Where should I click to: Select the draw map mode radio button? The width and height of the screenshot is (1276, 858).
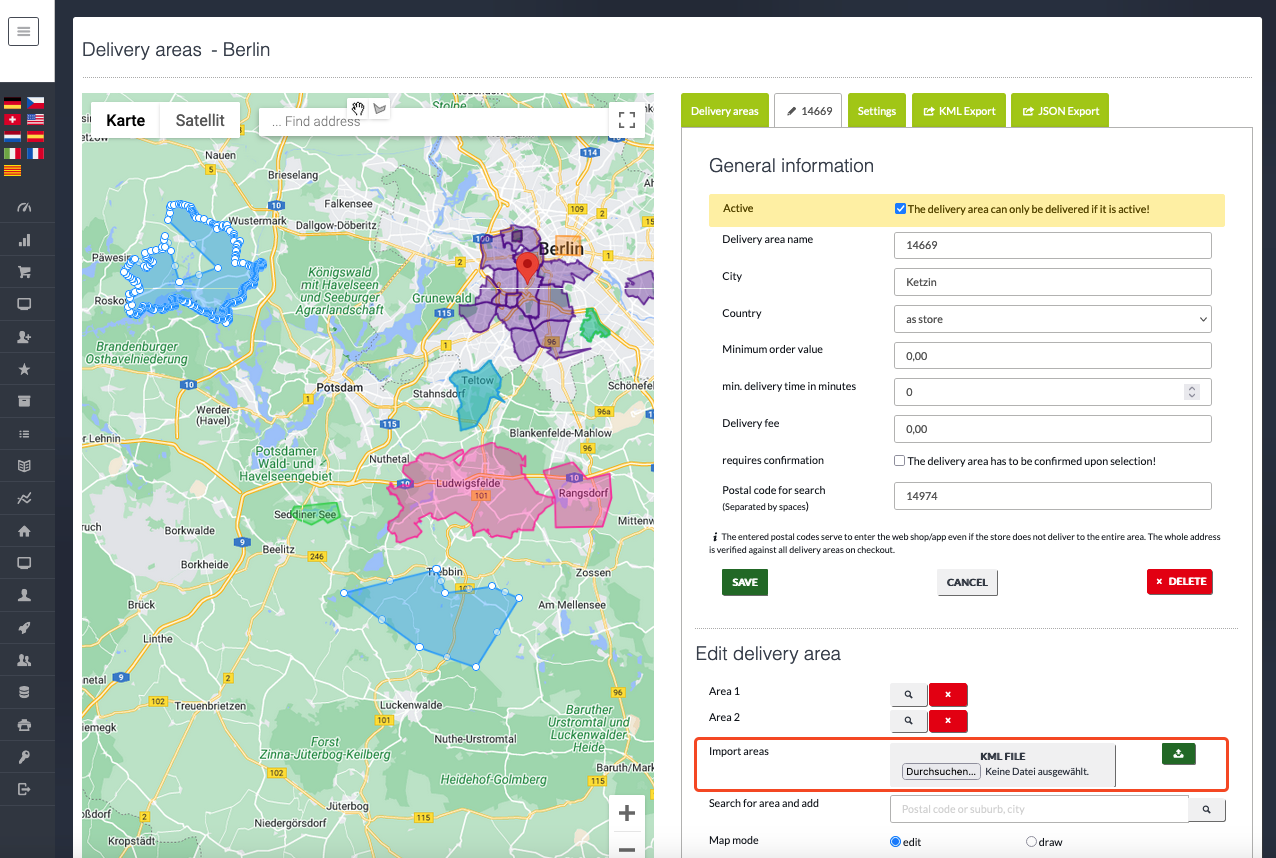coord(1031,842)
